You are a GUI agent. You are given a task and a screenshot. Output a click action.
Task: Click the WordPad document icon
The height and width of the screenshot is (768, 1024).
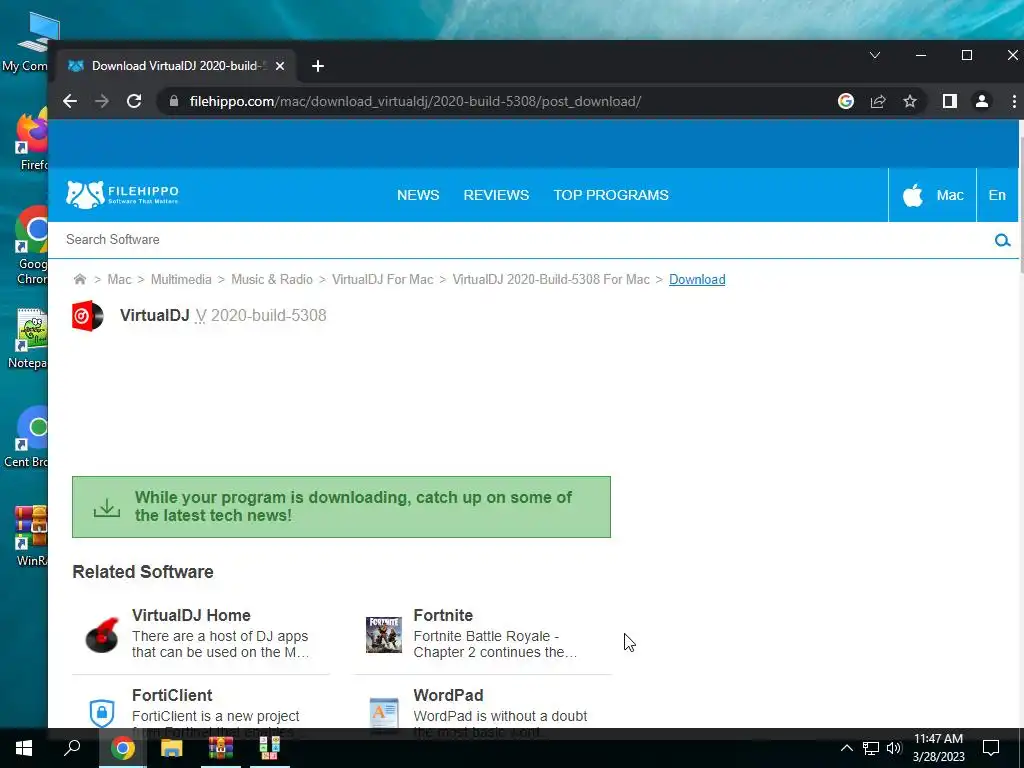point(384,714)
